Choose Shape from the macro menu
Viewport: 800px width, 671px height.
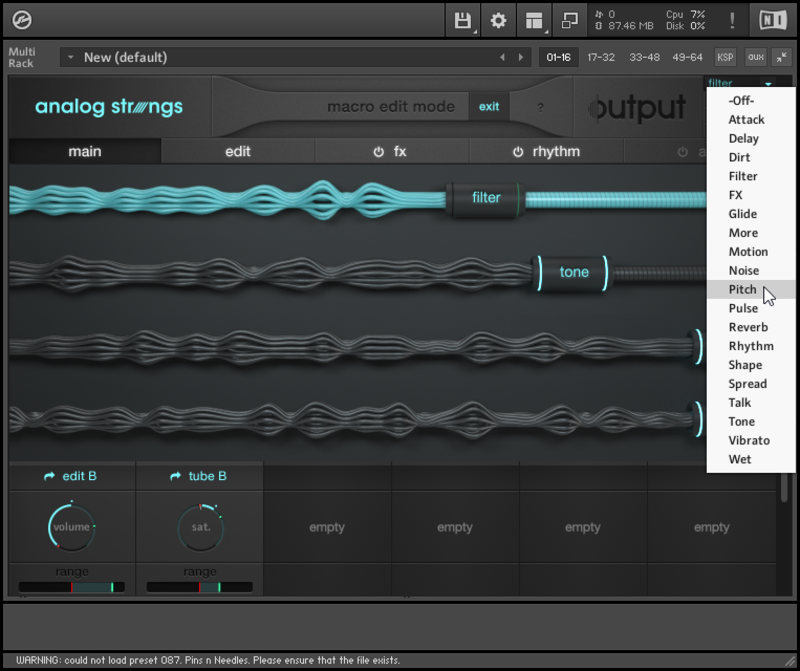point(751,365)
